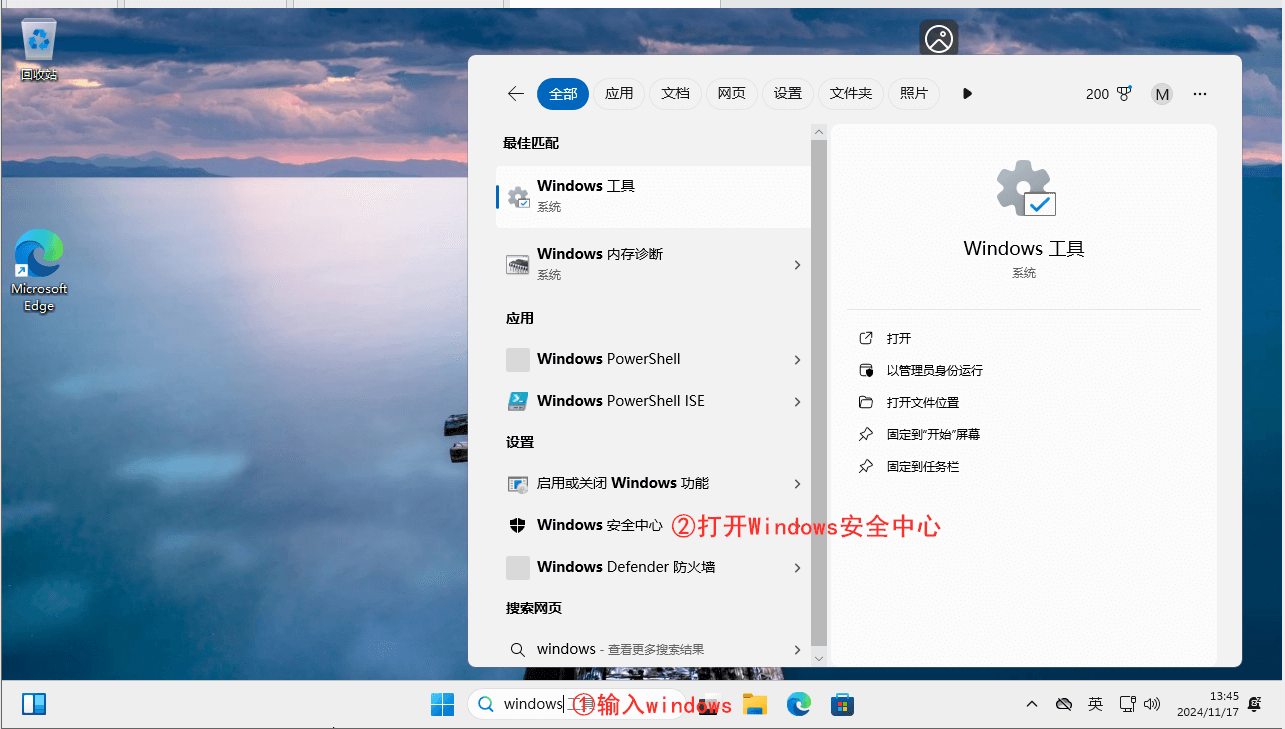
Task: Open the windows web search suggestion
Action: pyautogui.click(x=653, y=649)
